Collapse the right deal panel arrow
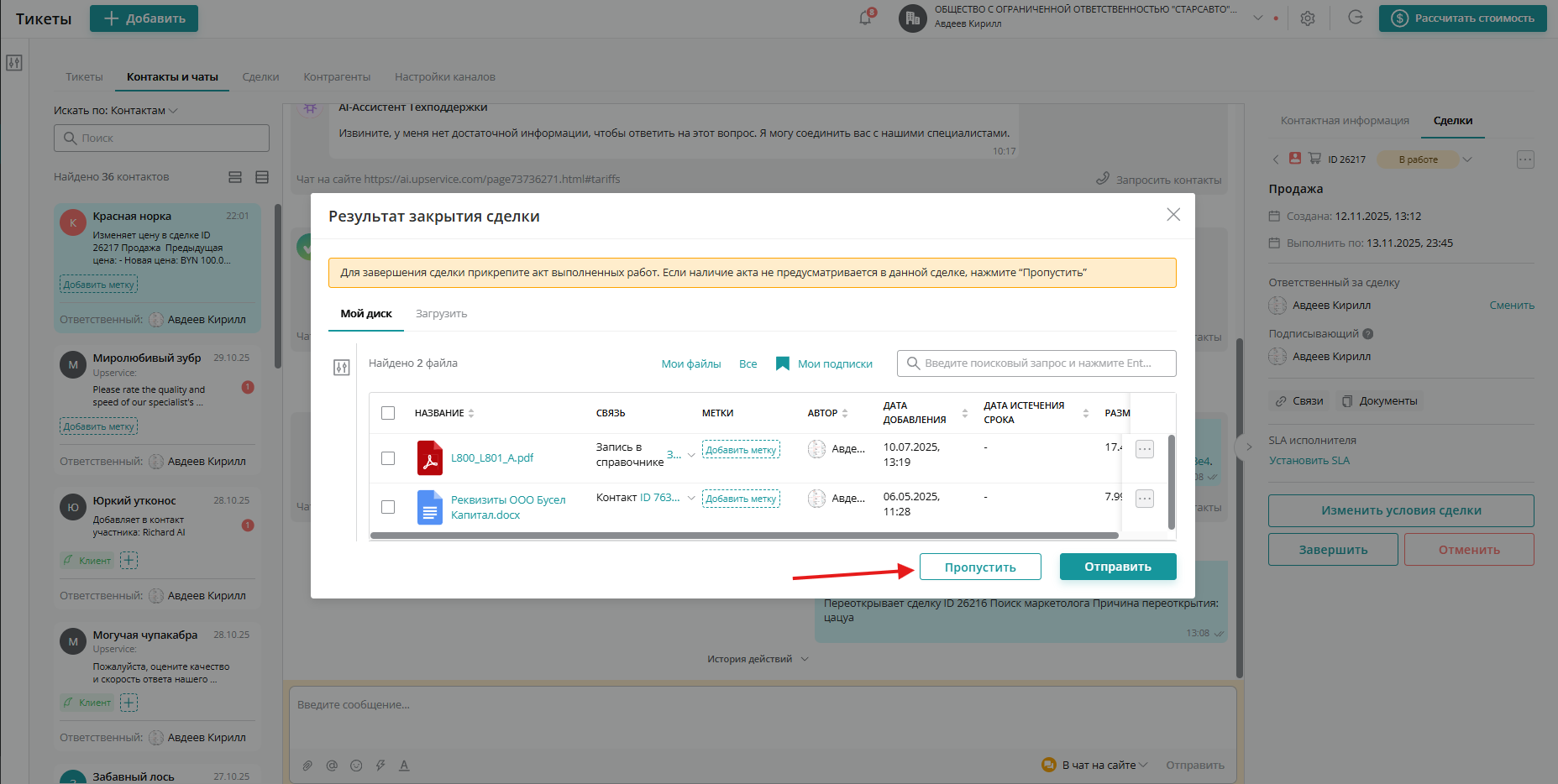 pyautogui.click(x=1248, y=447)
